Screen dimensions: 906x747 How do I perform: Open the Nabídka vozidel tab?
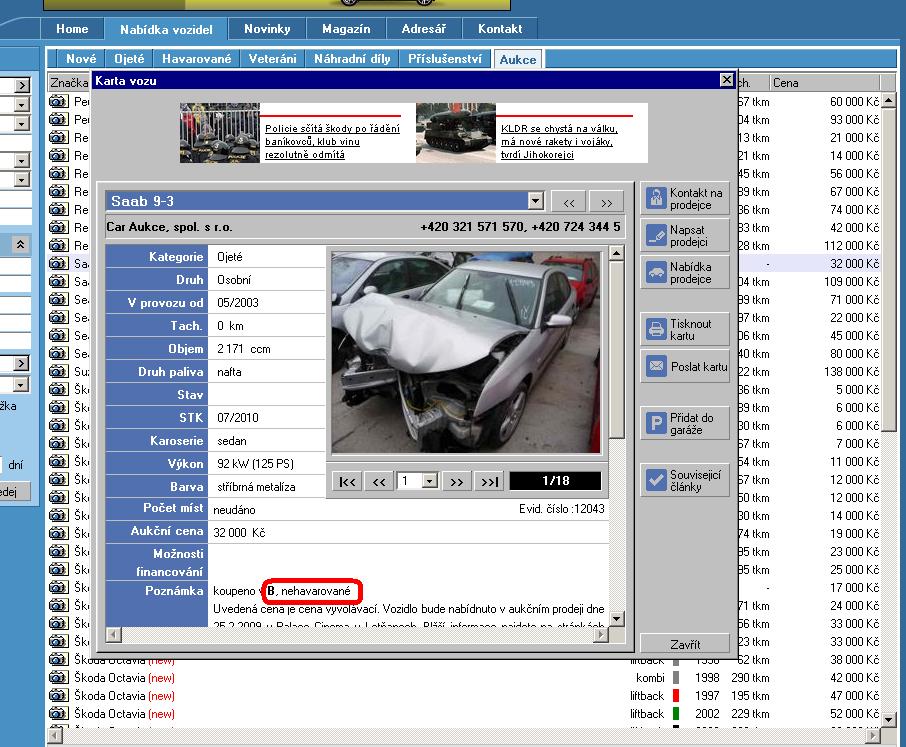[x=166, y=29]
